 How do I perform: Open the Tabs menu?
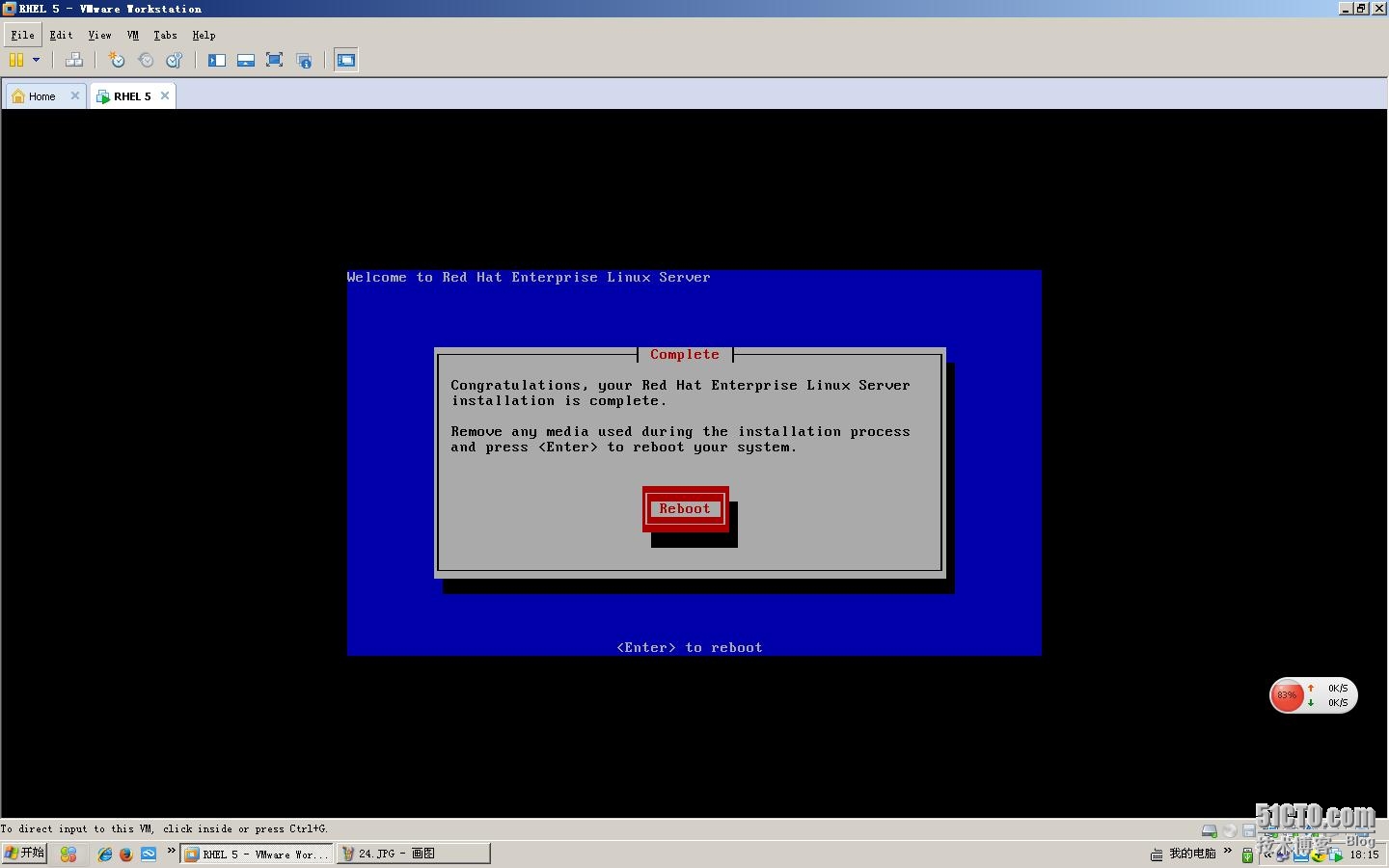(165, 35)
